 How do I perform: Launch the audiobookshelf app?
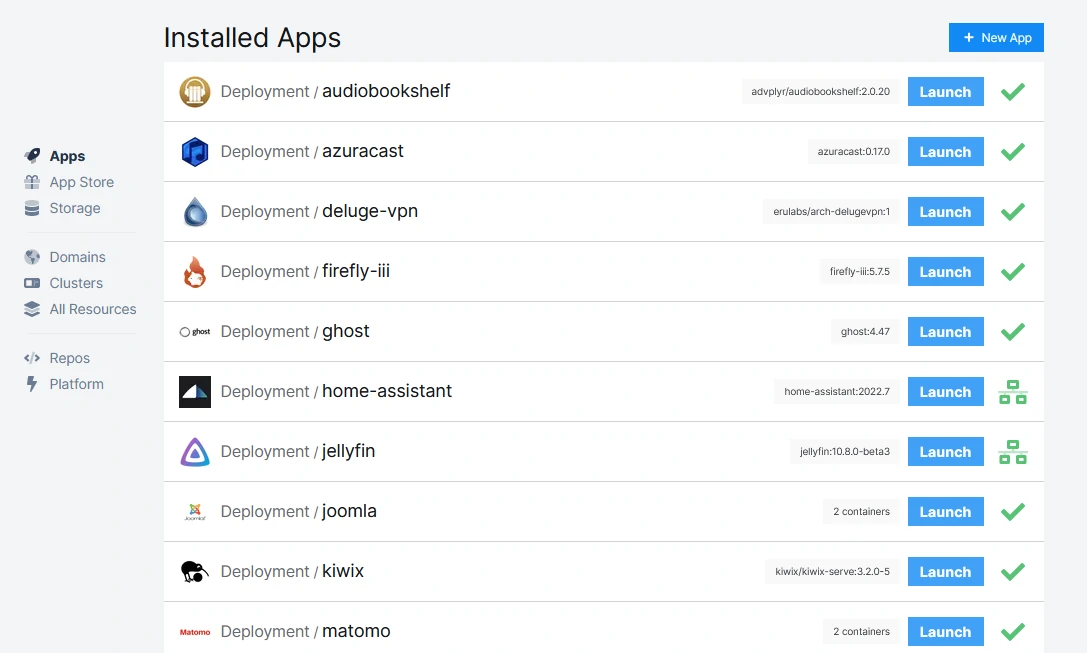click(946, 92)
